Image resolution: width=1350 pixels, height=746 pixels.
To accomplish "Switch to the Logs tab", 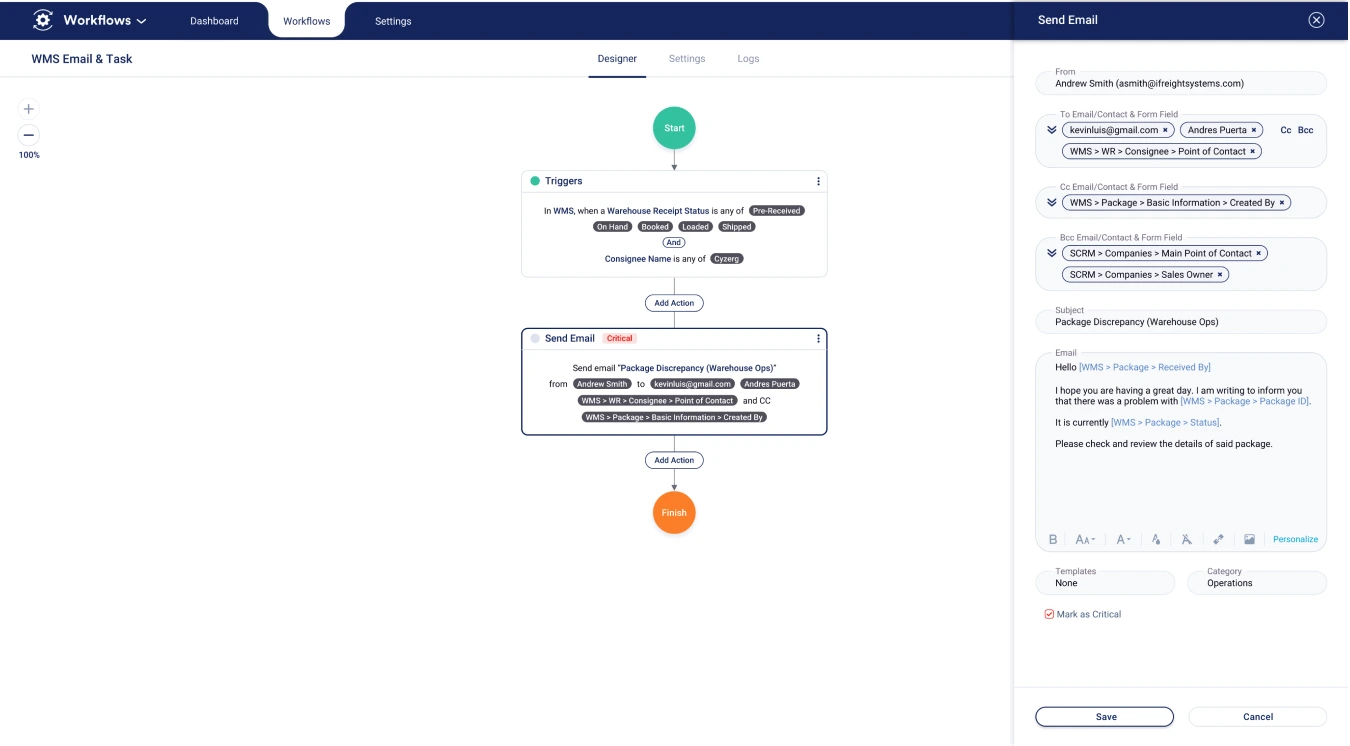I will [x=748, y=59].
